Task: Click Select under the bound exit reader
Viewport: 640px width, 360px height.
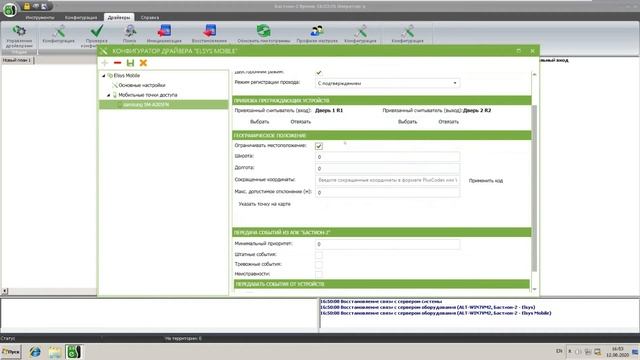Action: (x=407, y=122)
